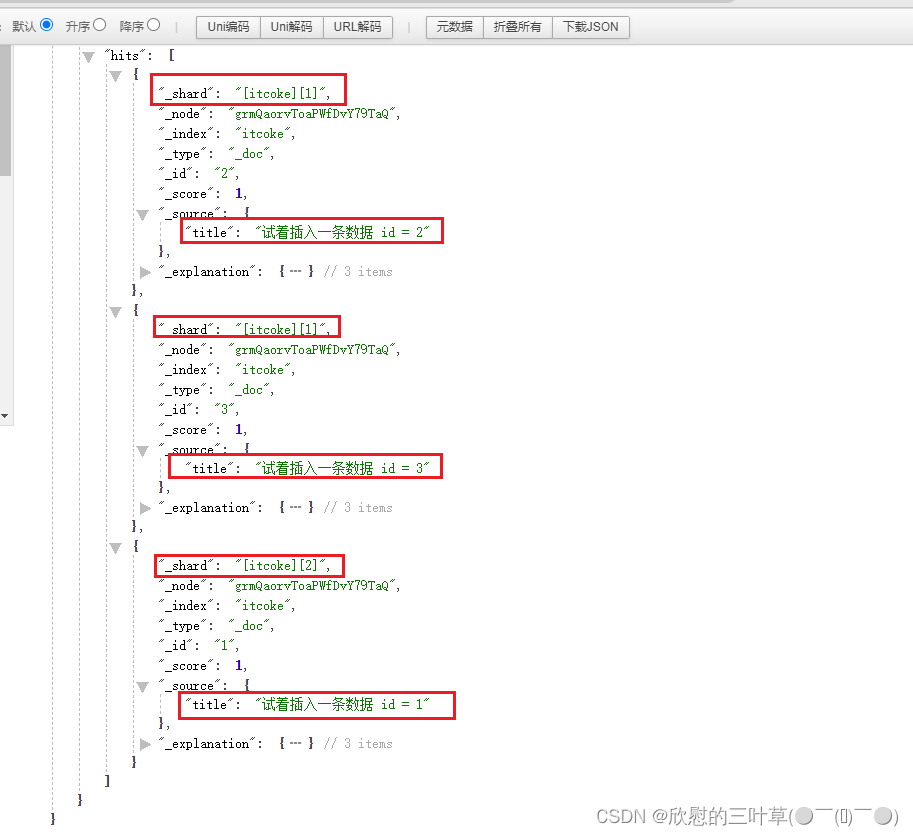Click the _node value in the id 1 hit
The width and height of the screenshot is (913, 836).
tap(312, 586)
